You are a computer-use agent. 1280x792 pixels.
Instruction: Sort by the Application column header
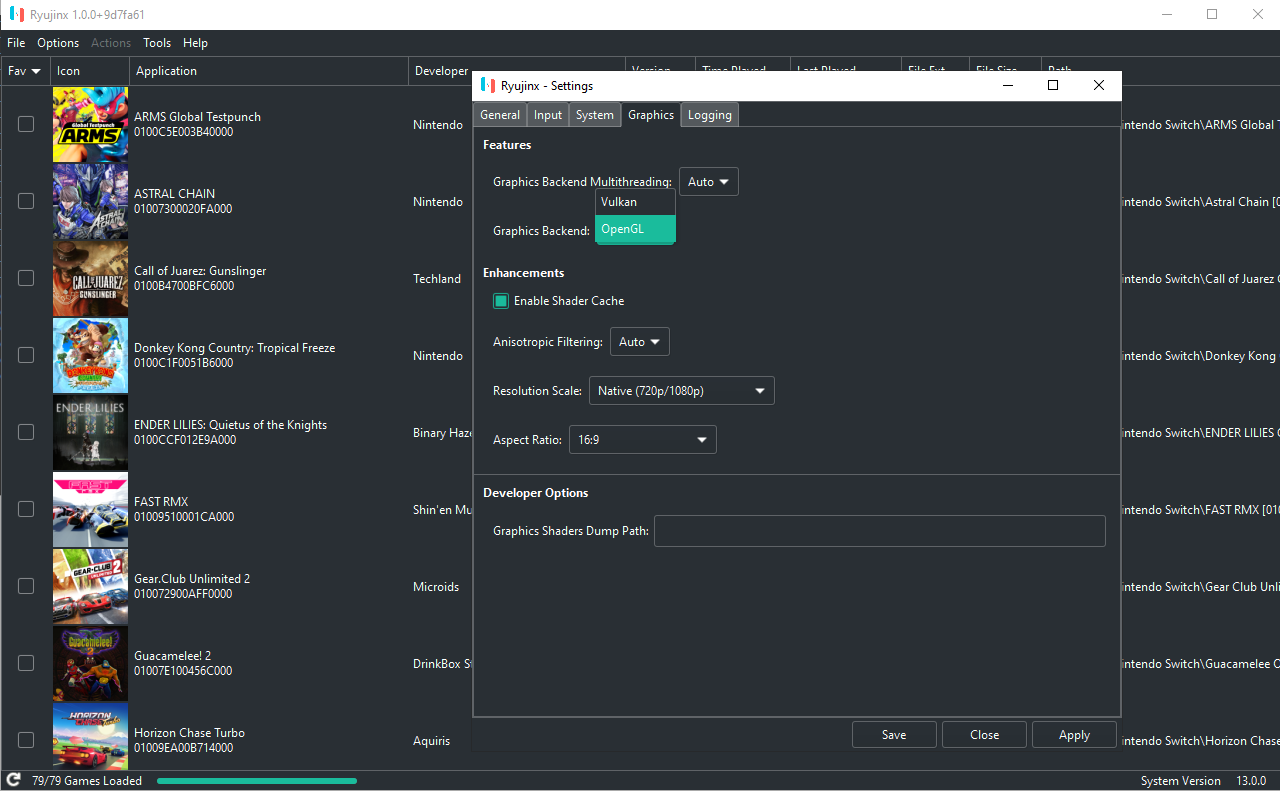(269, 71)
